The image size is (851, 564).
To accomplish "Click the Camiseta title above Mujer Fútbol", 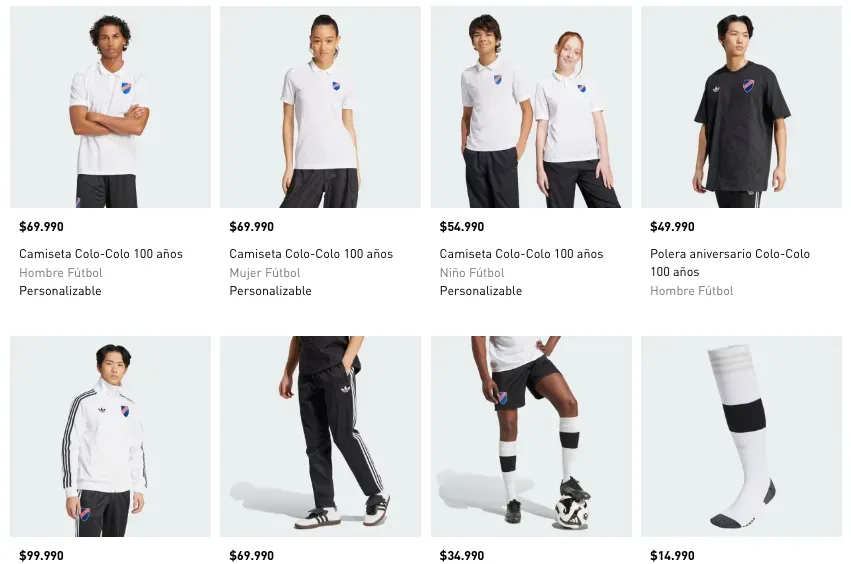I will coord(311,254).
